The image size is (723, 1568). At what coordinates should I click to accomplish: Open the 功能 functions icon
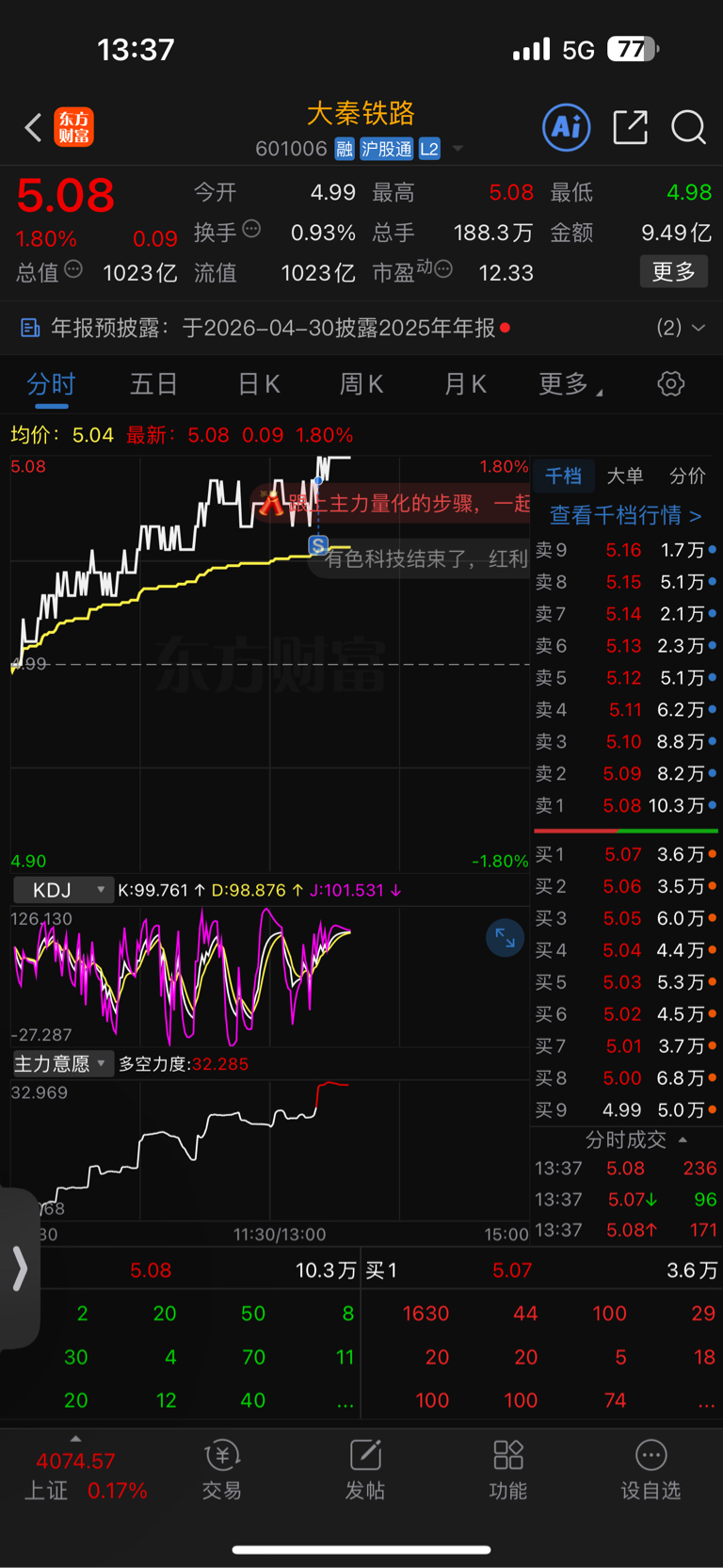pyautogui.click(x=508, y=1470)
